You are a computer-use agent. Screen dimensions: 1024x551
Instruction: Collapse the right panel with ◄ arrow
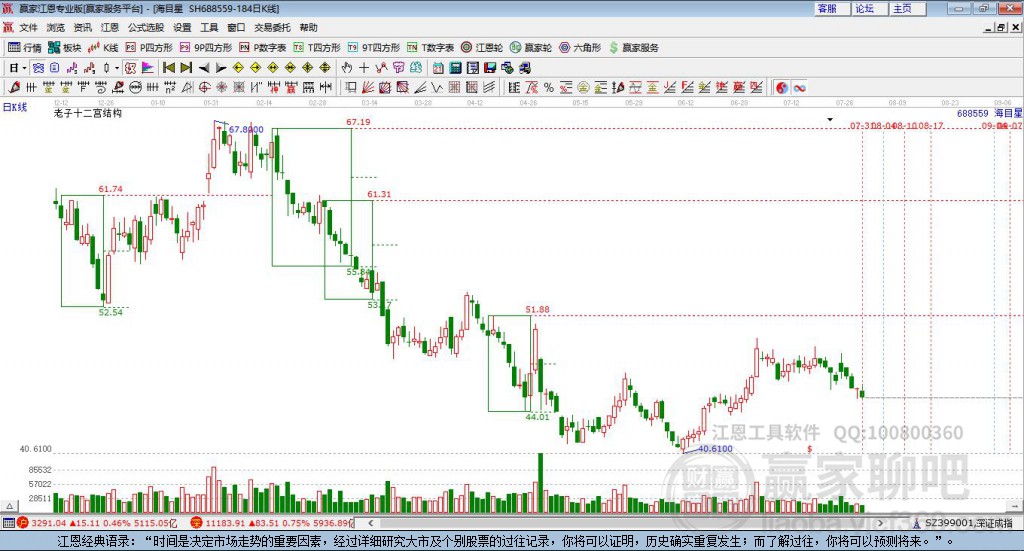pyautogui.click(x=1015, y=506)
